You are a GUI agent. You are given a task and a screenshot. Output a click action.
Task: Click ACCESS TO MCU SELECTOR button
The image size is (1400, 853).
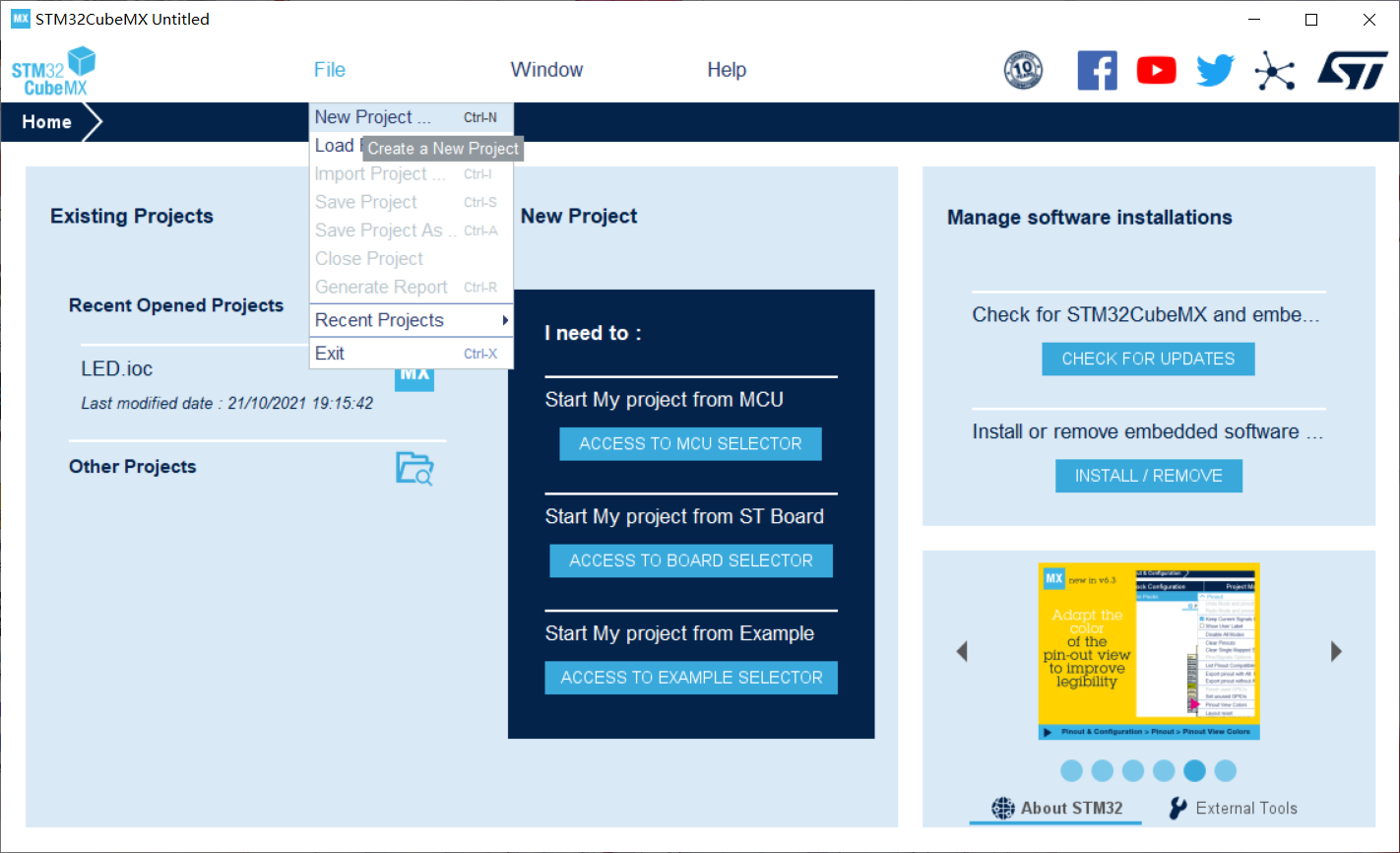click(x=690, y=443)
